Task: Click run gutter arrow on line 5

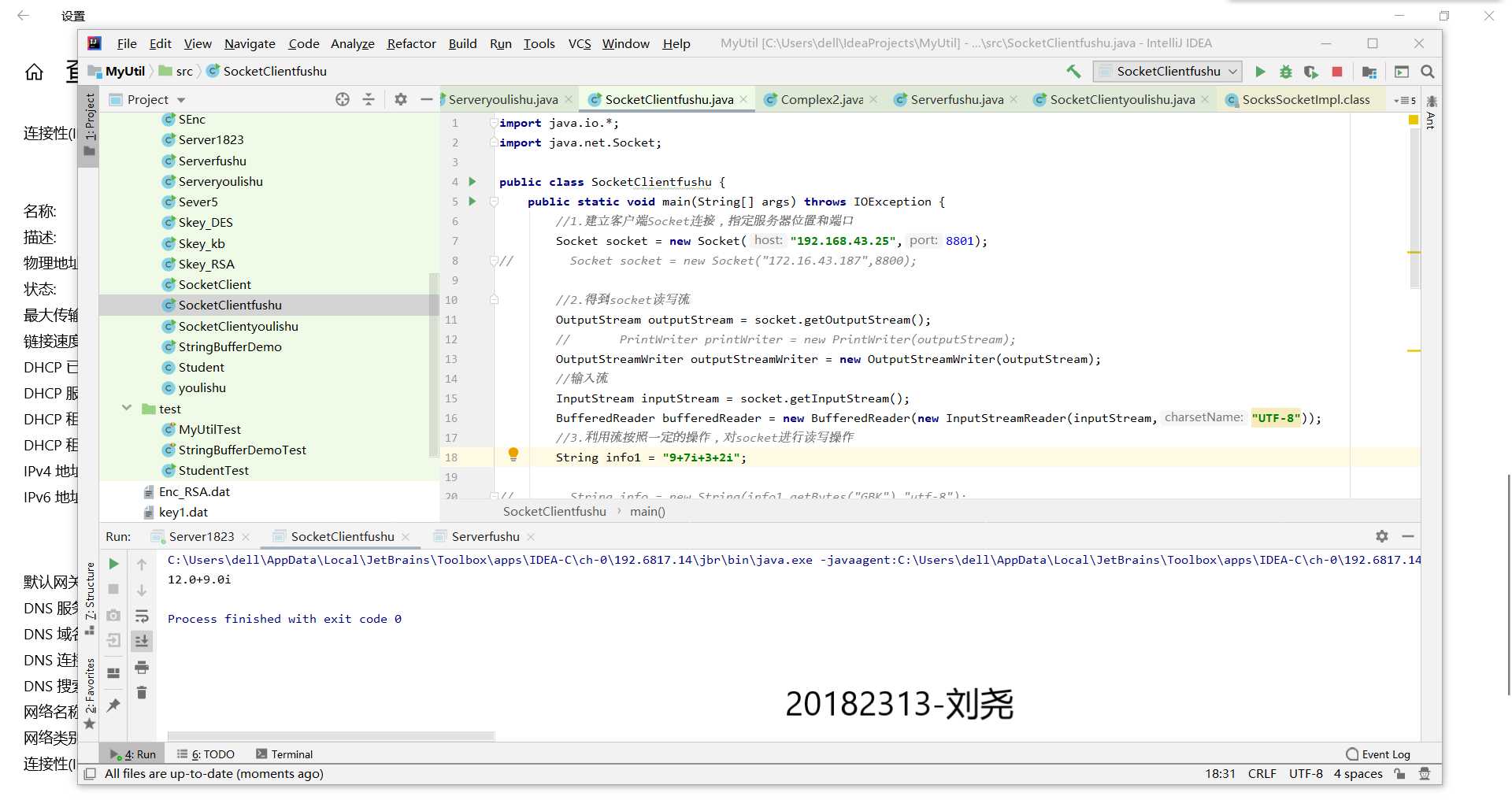Action: (x=472, y=202)
